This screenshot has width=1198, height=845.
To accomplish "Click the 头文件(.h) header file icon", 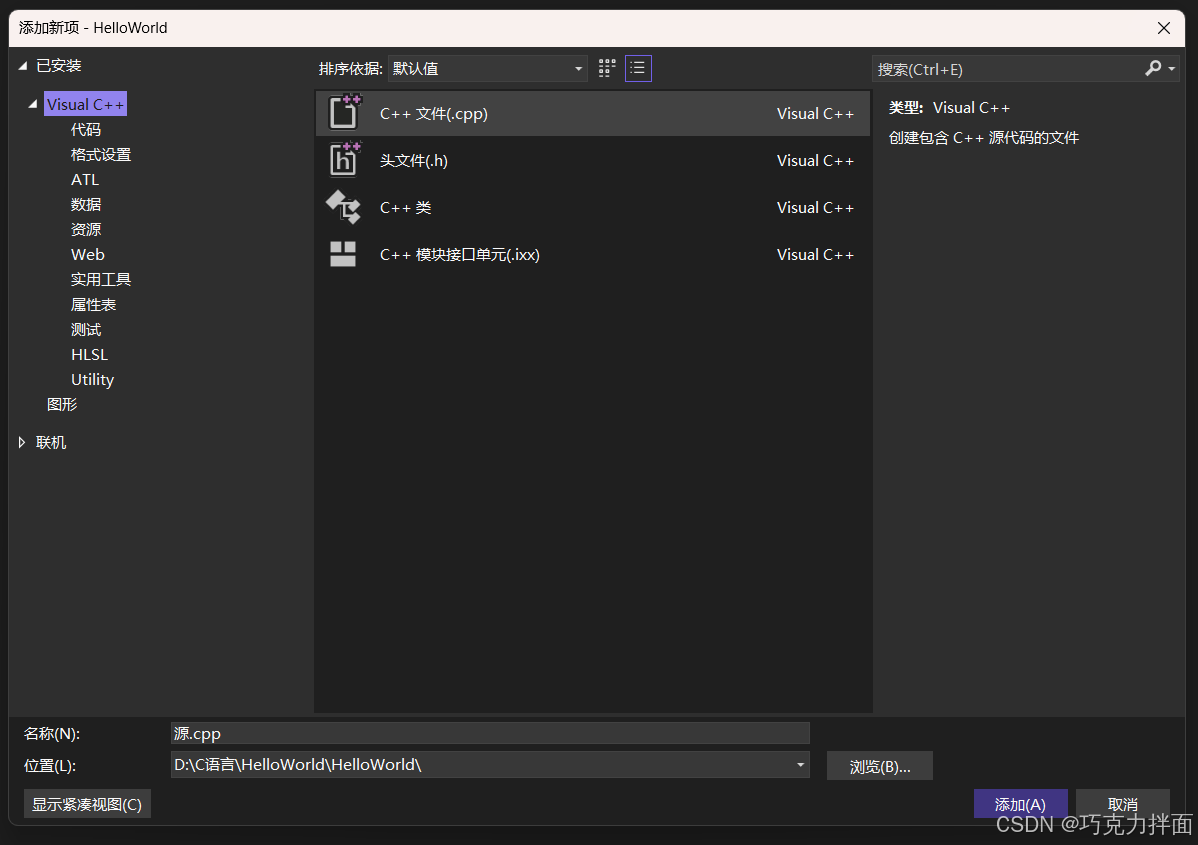I will pos(344,160).
